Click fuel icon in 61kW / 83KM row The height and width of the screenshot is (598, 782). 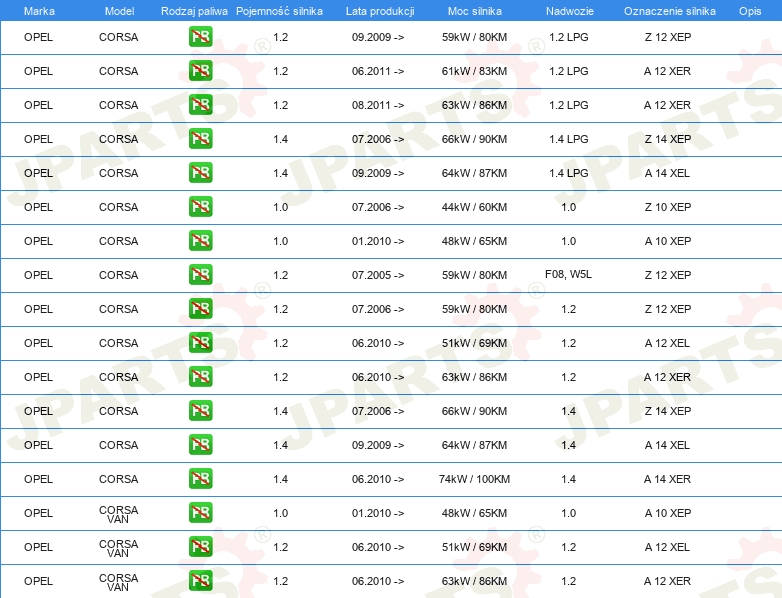(200, 71)
